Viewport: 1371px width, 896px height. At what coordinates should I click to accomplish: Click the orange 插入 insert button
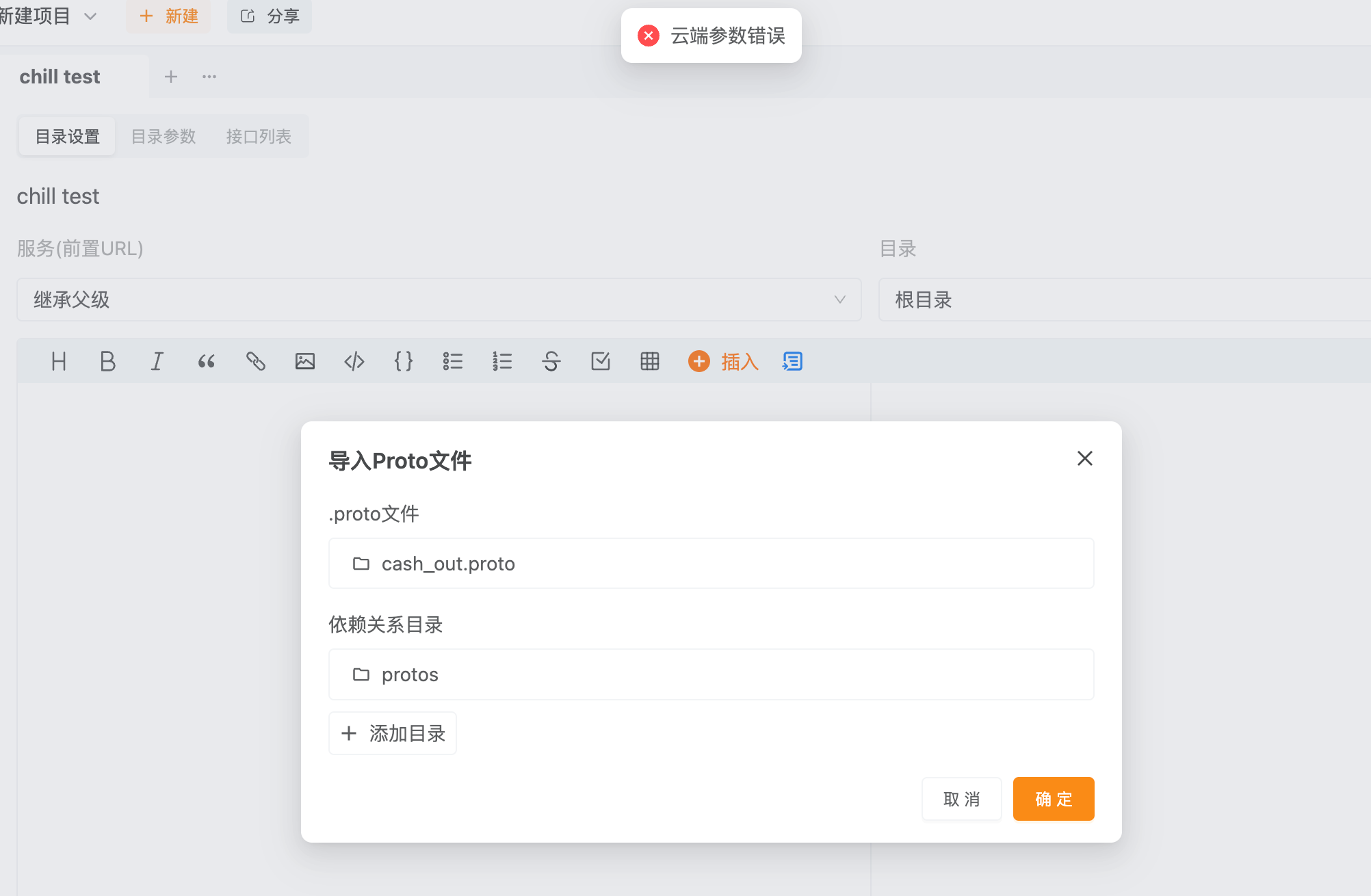(x=724, y=361)
